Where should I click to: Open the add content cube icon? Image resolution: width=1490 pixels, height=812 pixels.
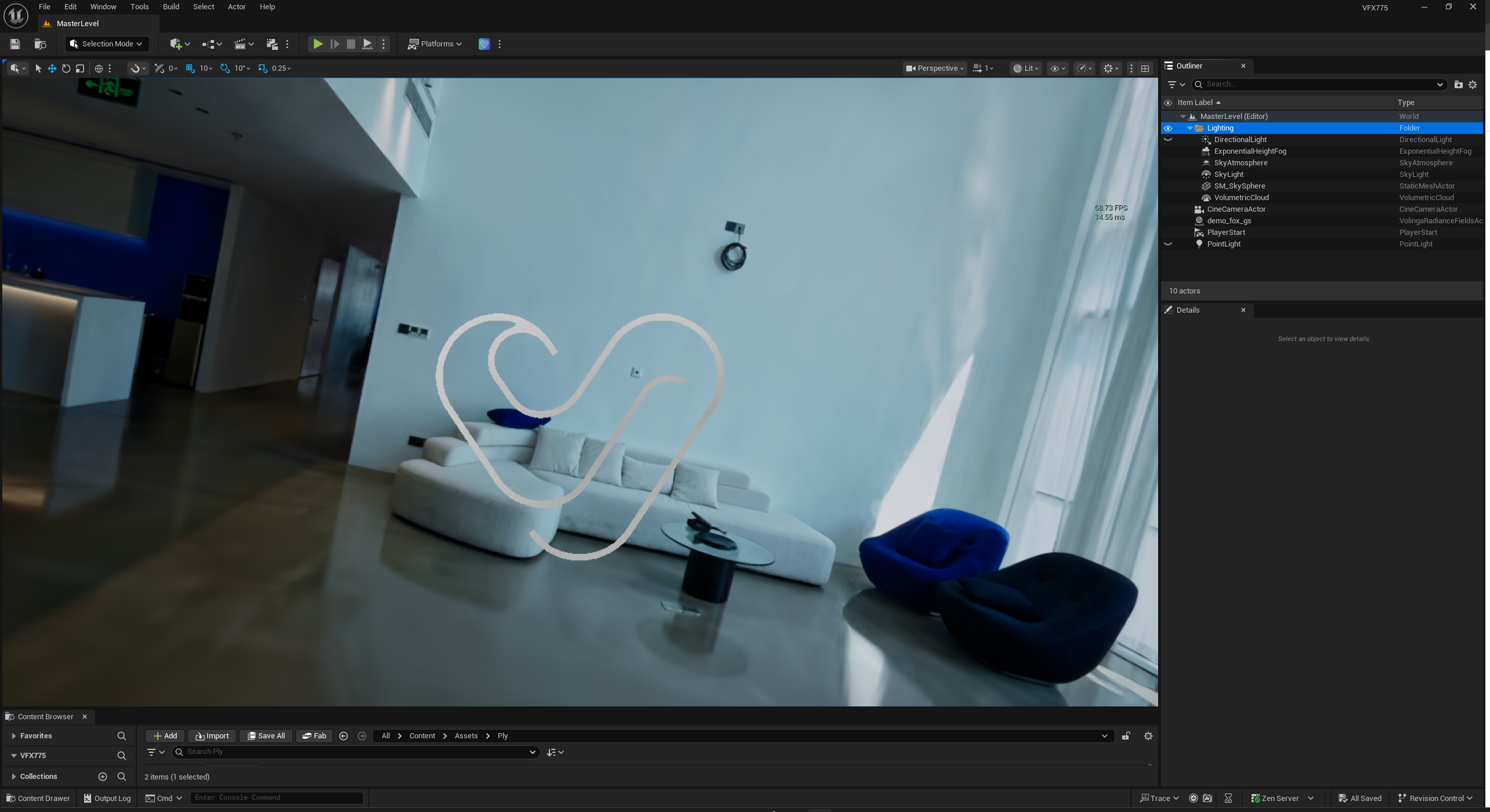[x=176, y=44]
